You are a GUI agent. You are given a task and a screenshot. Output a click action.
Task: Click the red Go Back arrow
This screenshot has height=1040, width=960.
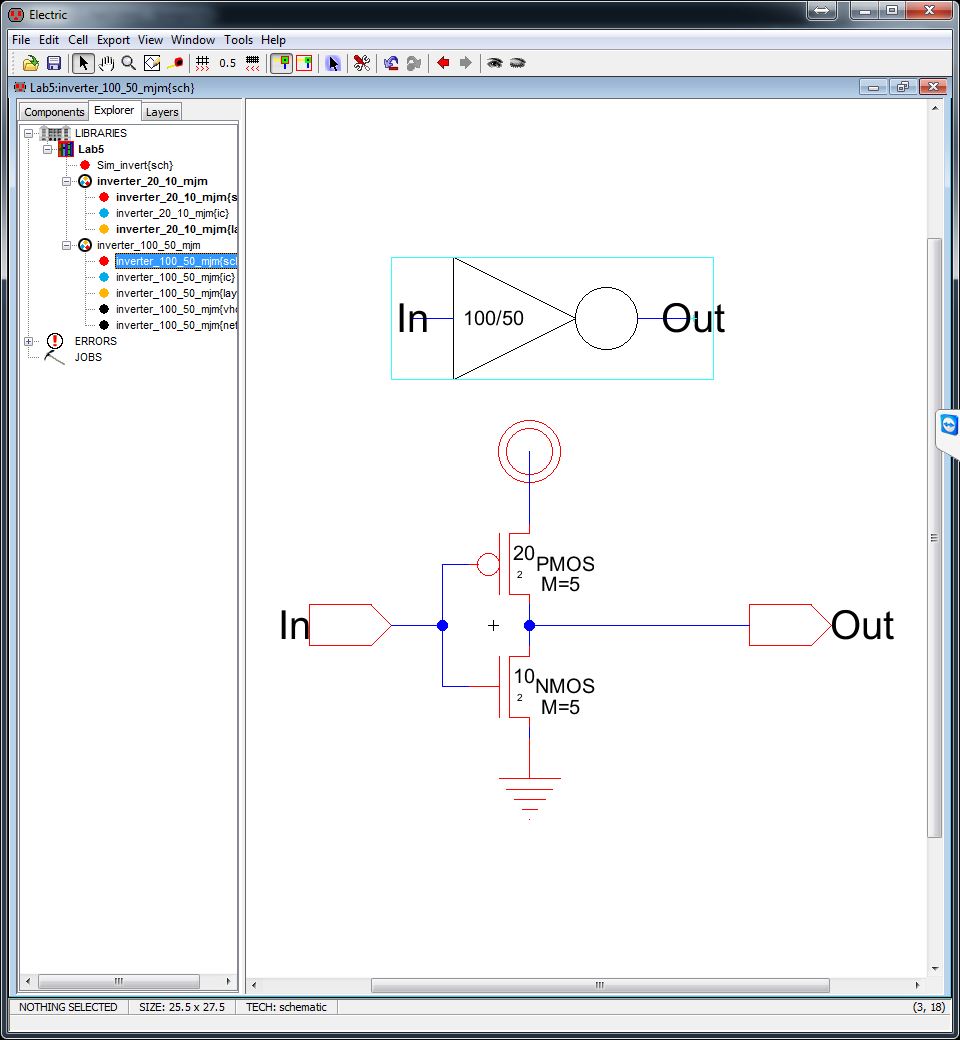click(443, 63)
